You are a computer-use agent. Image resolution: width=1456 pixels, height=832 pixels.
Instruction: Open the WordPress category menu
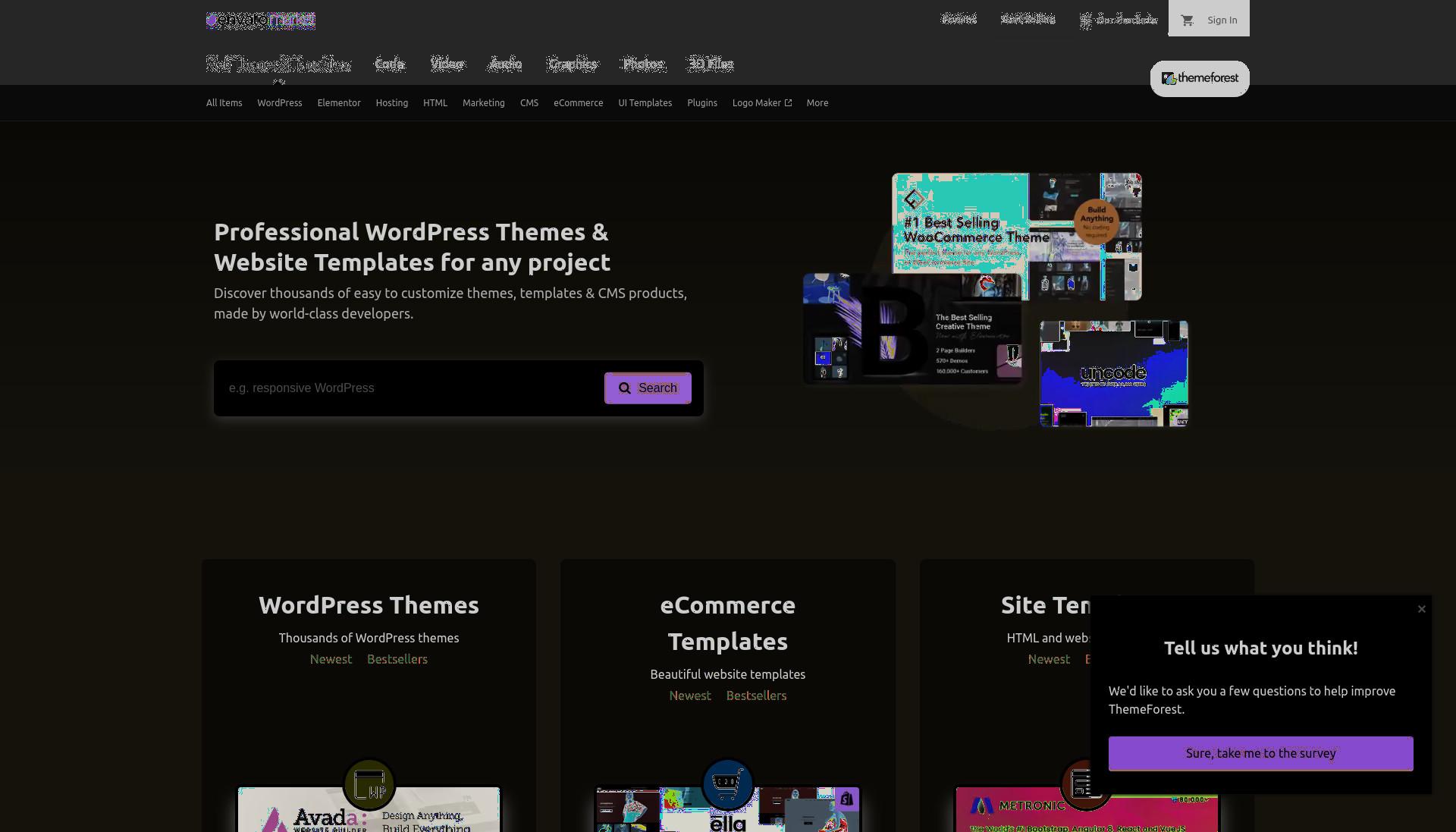(x=279, y=103)
